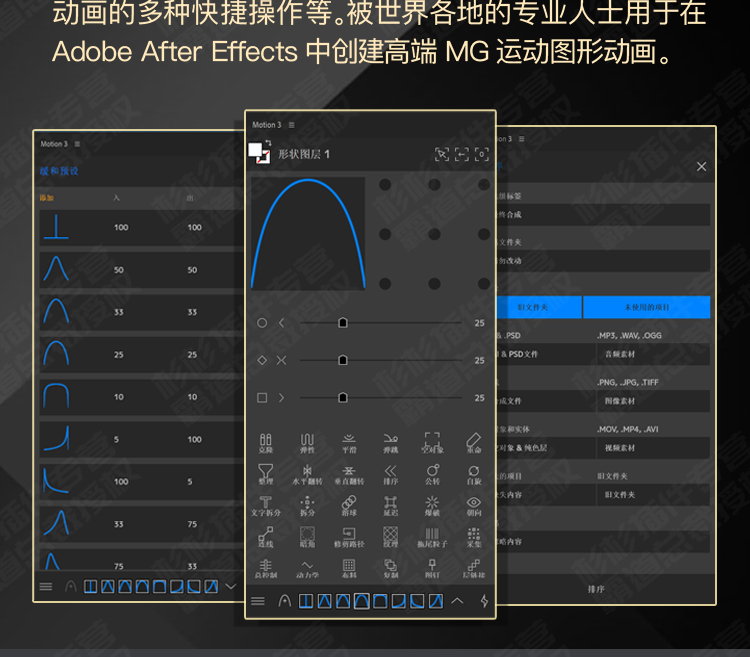Click the 连线 connect line tool
The image size is (750, 657).
tap(265, 537)
